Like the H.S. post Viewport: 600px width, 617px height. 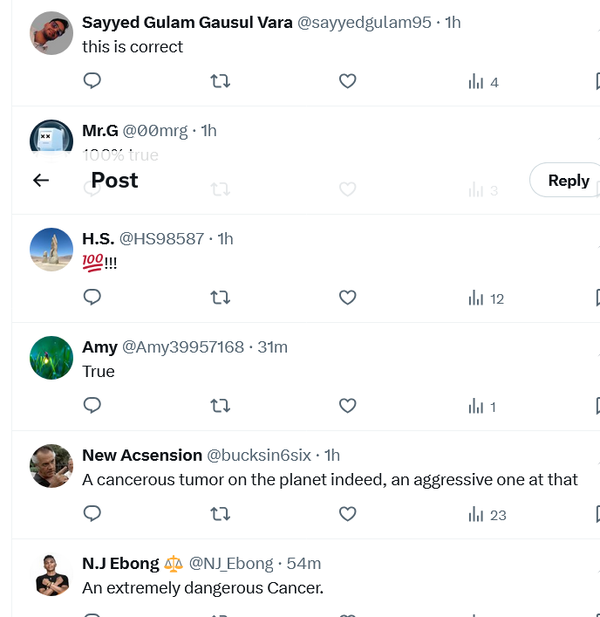tap(347, 297)
